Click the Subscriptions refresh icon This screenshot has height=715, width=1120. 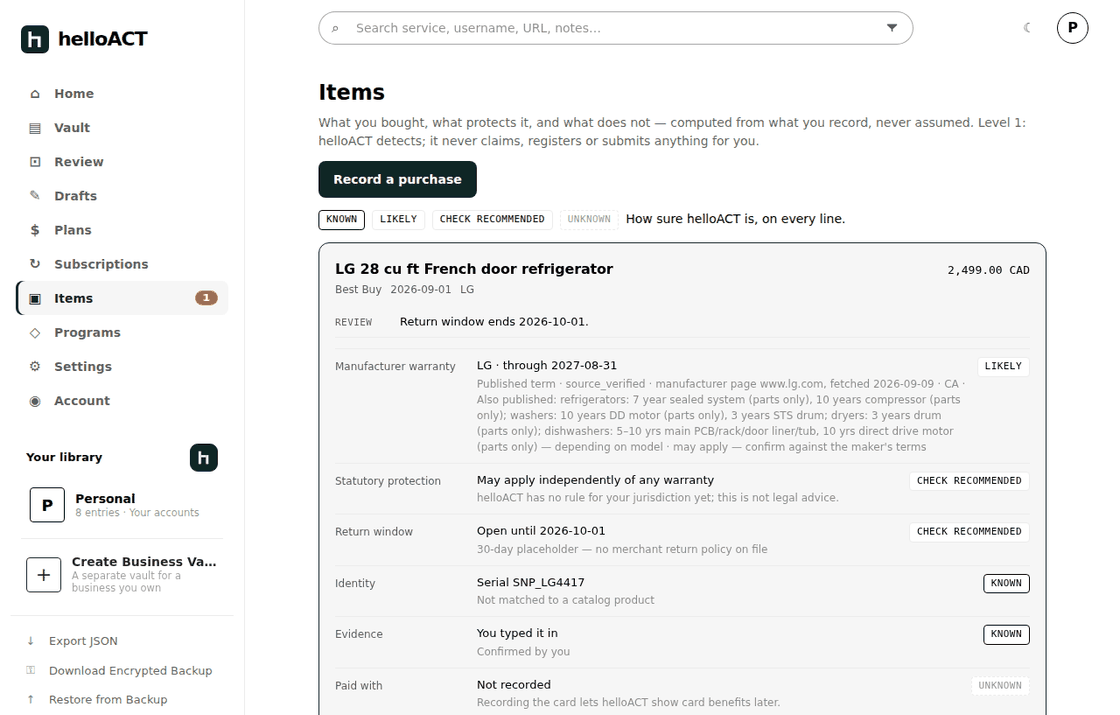tap(35, 264)
